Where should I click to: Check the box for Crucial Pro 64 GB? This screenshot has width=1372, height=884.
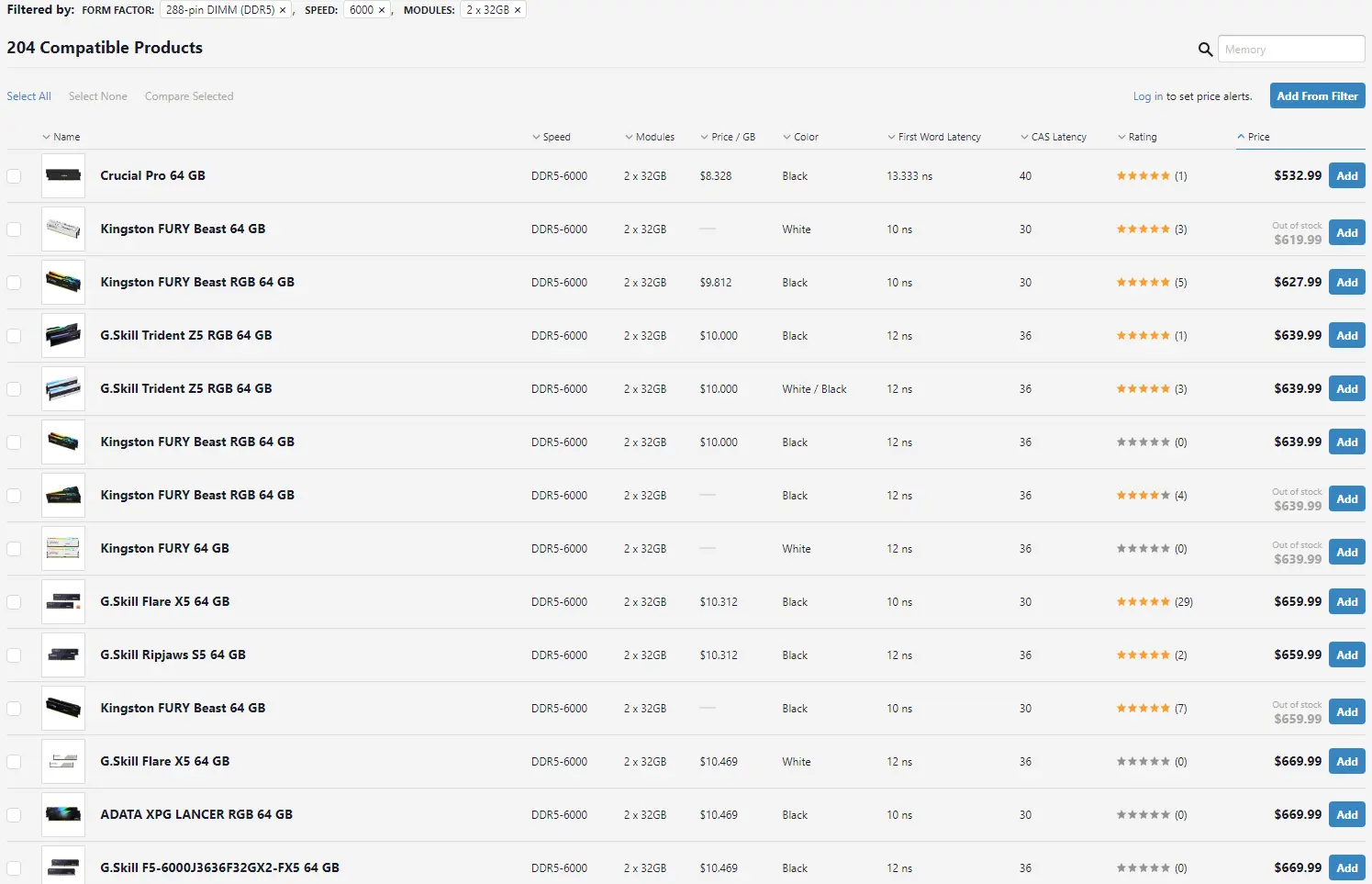click(14, 176)
